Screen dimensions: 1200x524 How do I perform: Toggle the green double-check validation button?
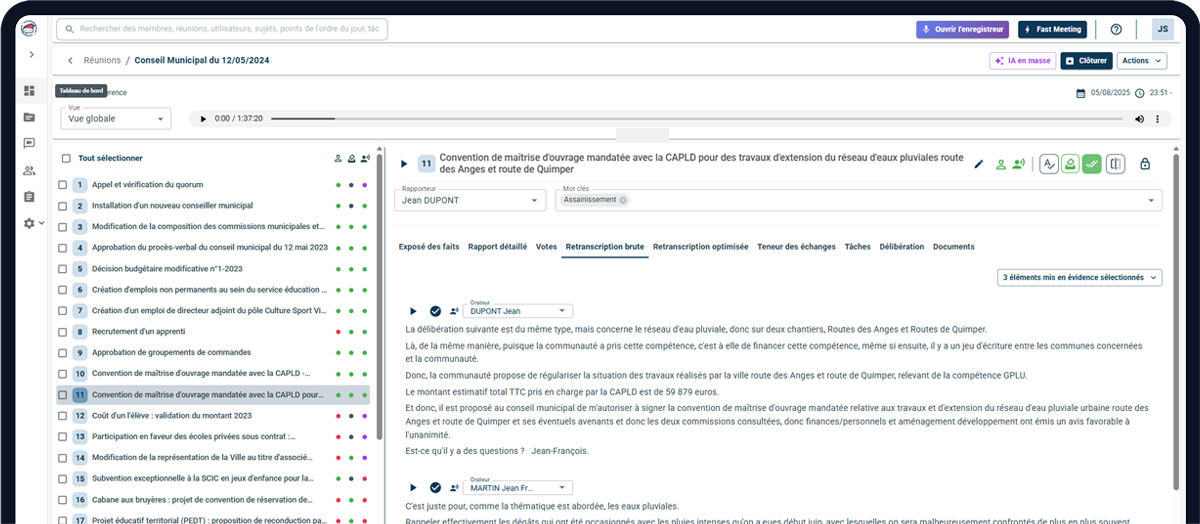[x=1092, y=164]
